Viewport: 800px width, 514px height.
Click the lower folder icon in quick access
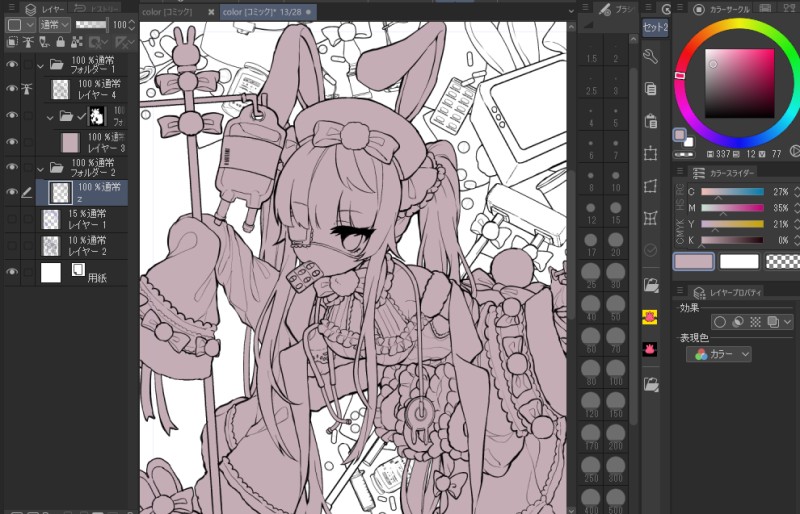click(x=651, y=383)
